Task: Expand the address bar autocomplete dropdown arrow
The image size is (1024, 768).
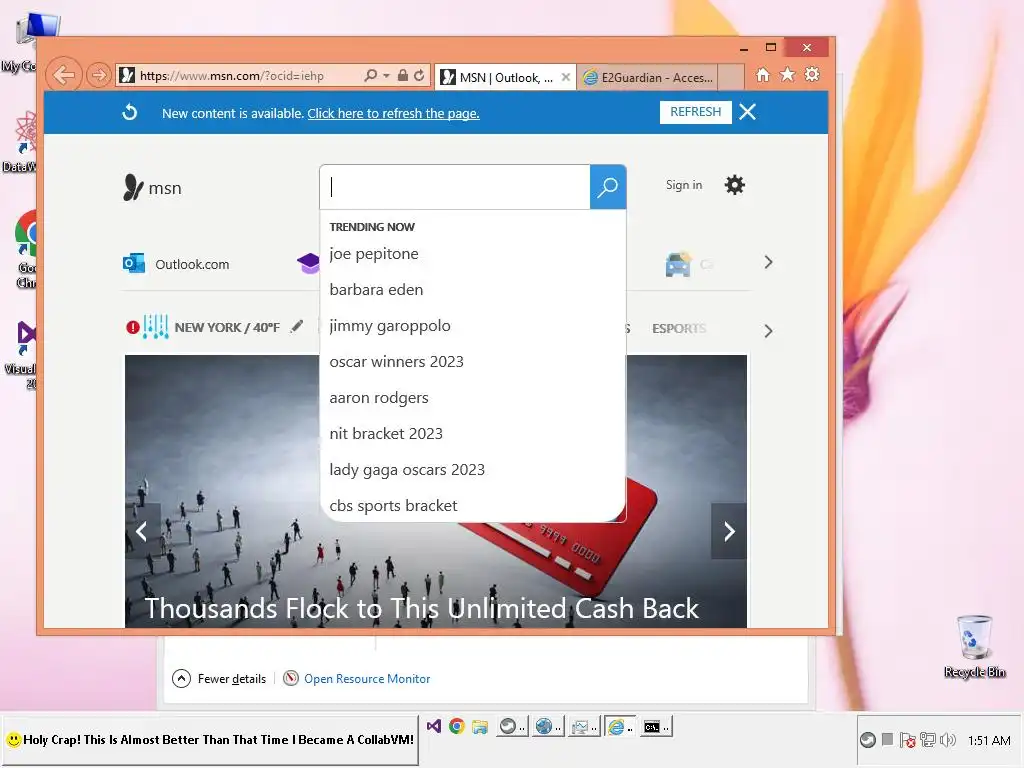Action: pyautogui.click(x=387, y=76)
